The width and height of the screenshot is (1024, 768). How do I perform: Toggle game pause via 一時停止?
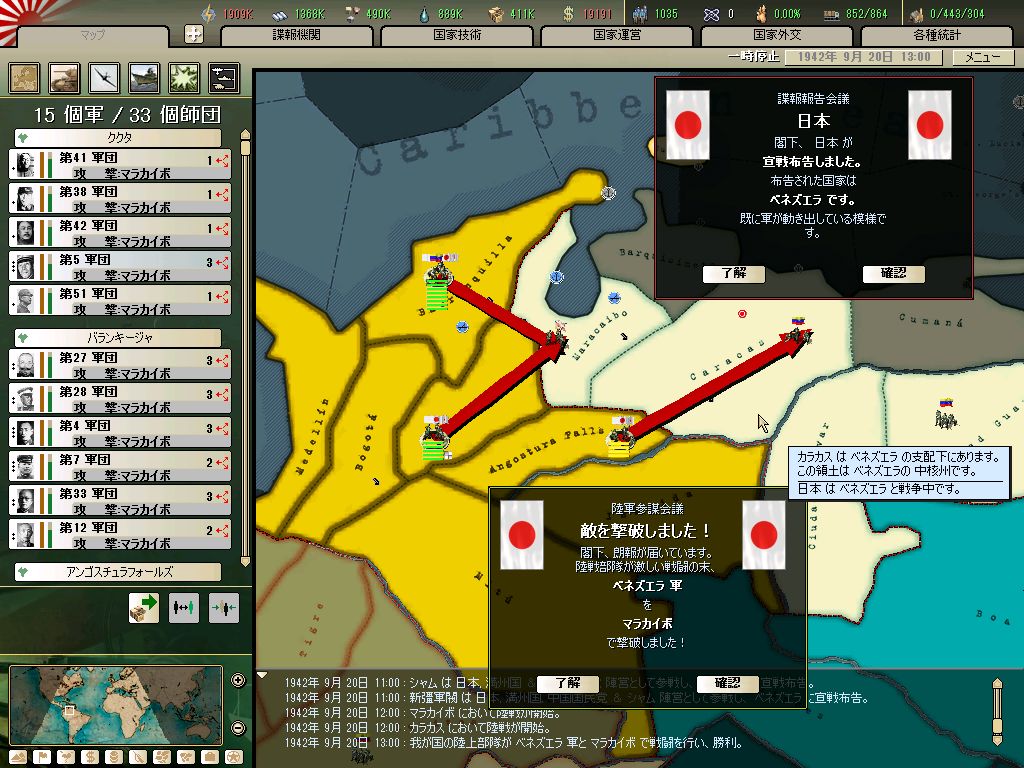[x=754, y=57]
